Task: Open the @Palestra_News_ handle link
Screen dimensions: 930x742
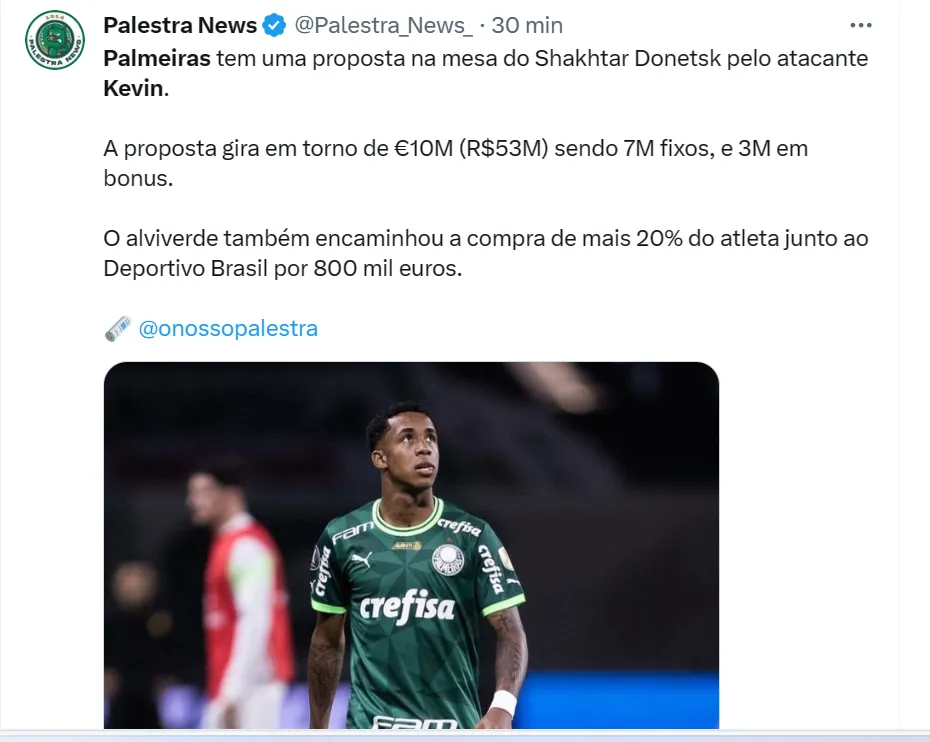Action: point(384,26)
